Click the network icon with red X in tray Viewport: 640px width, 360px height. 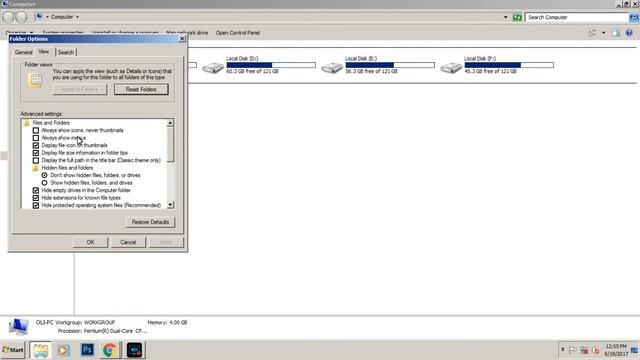click(584, 350)
